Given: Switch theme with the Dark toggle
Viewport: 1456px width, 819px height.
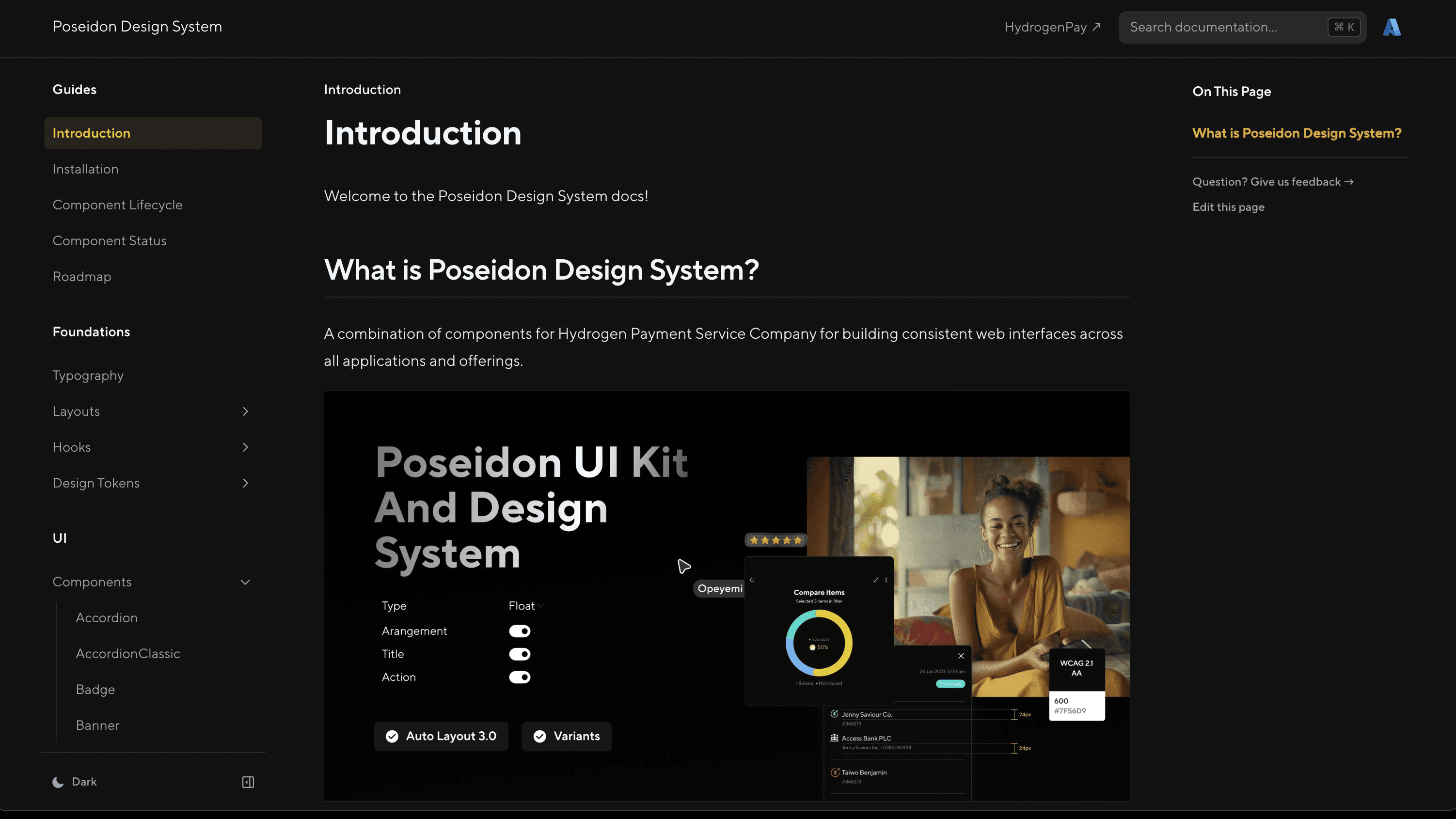Looking at the screenshot, I should [x=75, y=782].
